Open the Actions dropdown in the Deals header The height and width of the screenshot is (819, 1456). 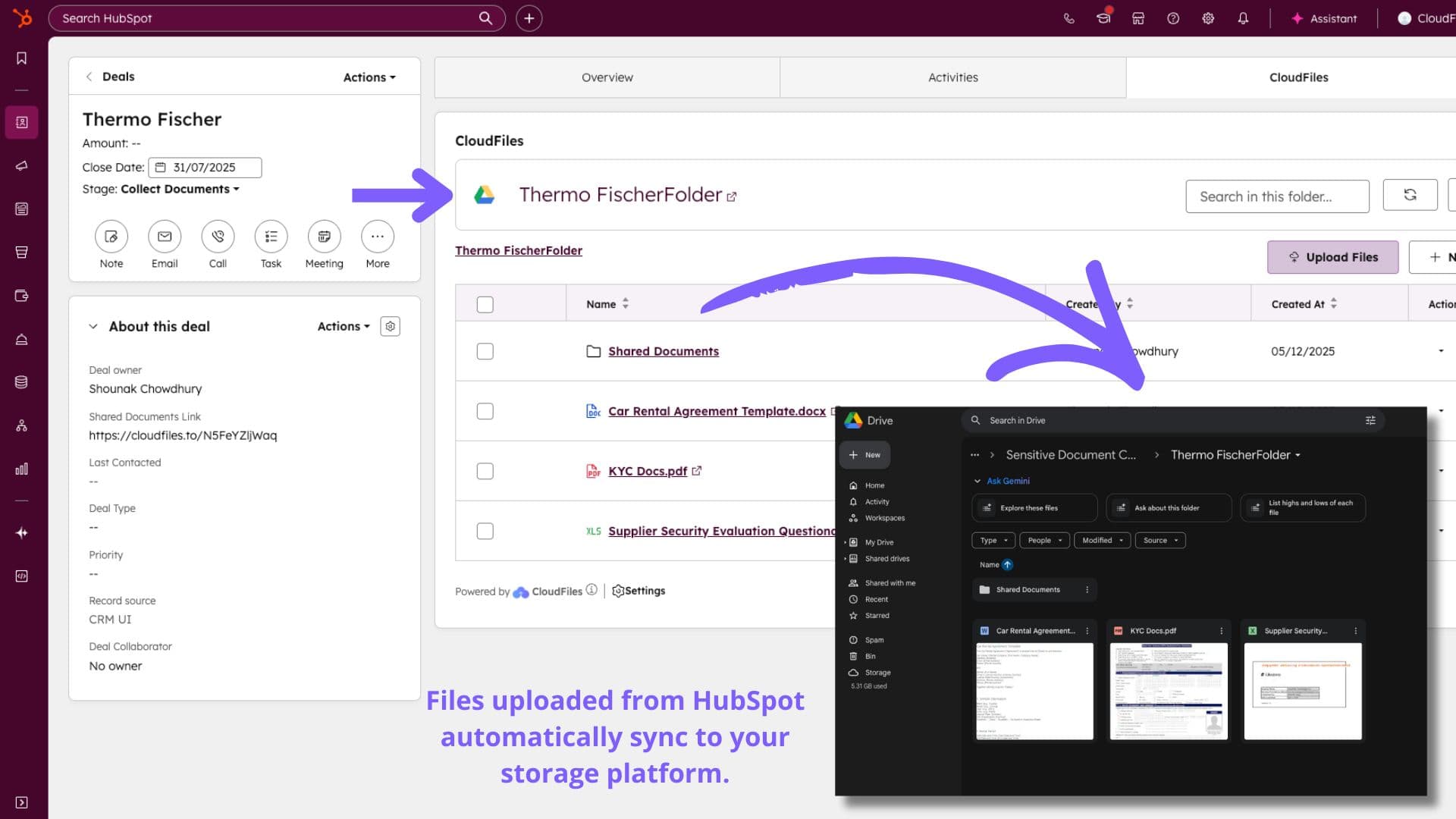tap(368, 77)
